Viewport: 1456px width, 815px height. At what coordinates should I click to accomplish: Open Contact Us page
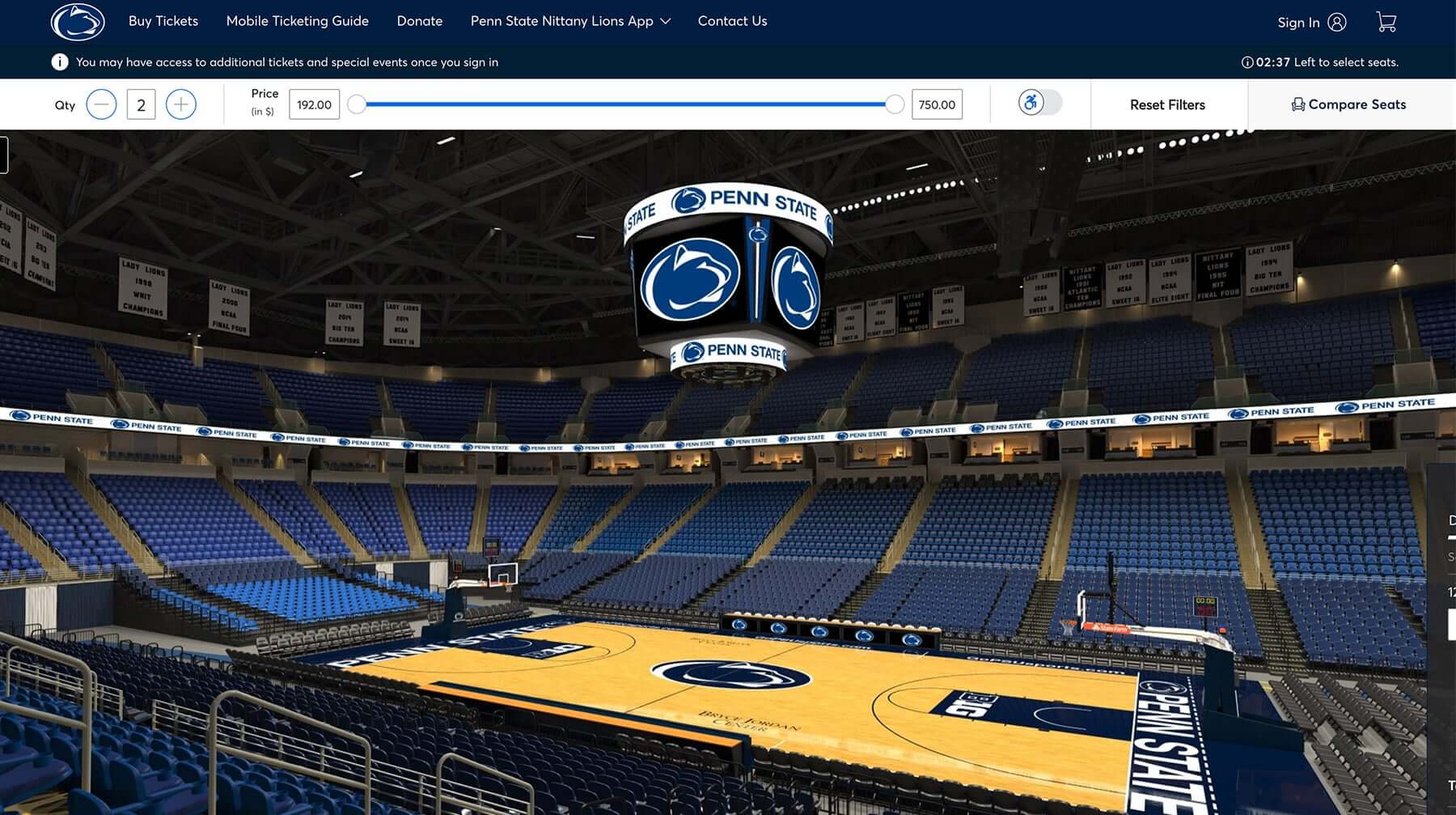click(x=733, y=21)
